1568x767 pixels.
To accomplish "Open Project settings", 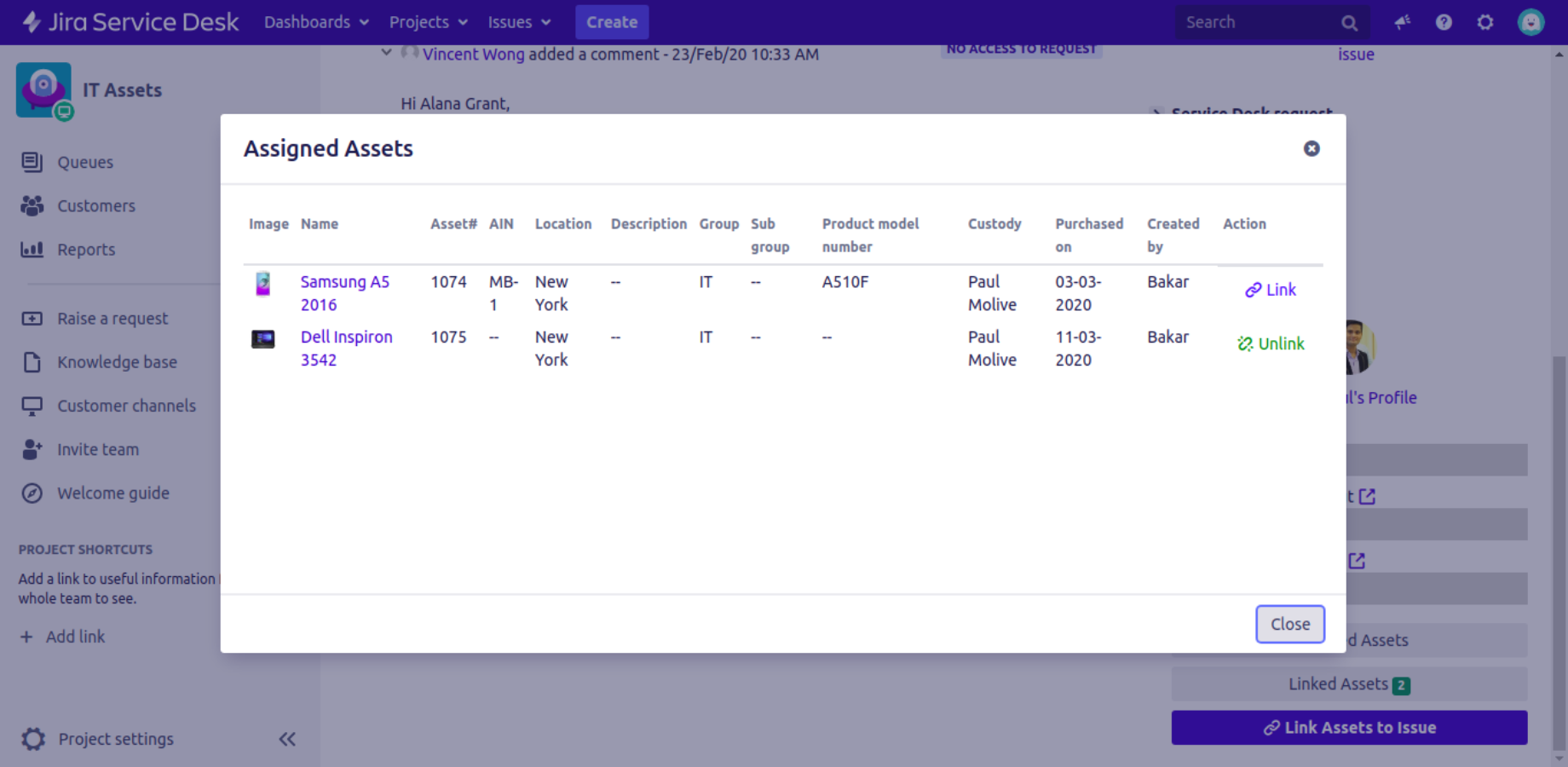I will (x=116, y=739).
